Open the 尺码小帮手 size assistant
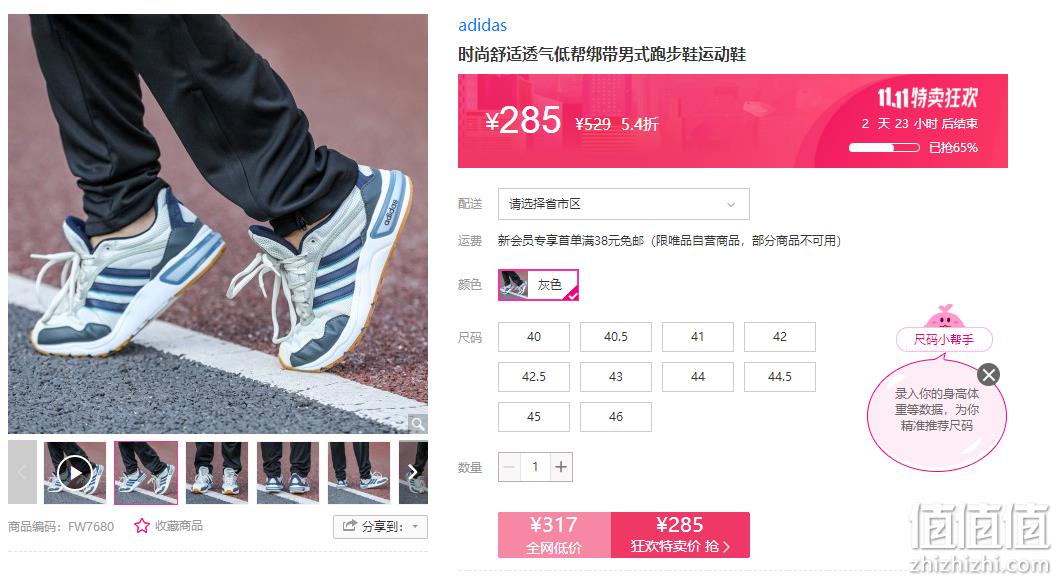This screenshot has width=1059, height=582. tap(944, 340)
